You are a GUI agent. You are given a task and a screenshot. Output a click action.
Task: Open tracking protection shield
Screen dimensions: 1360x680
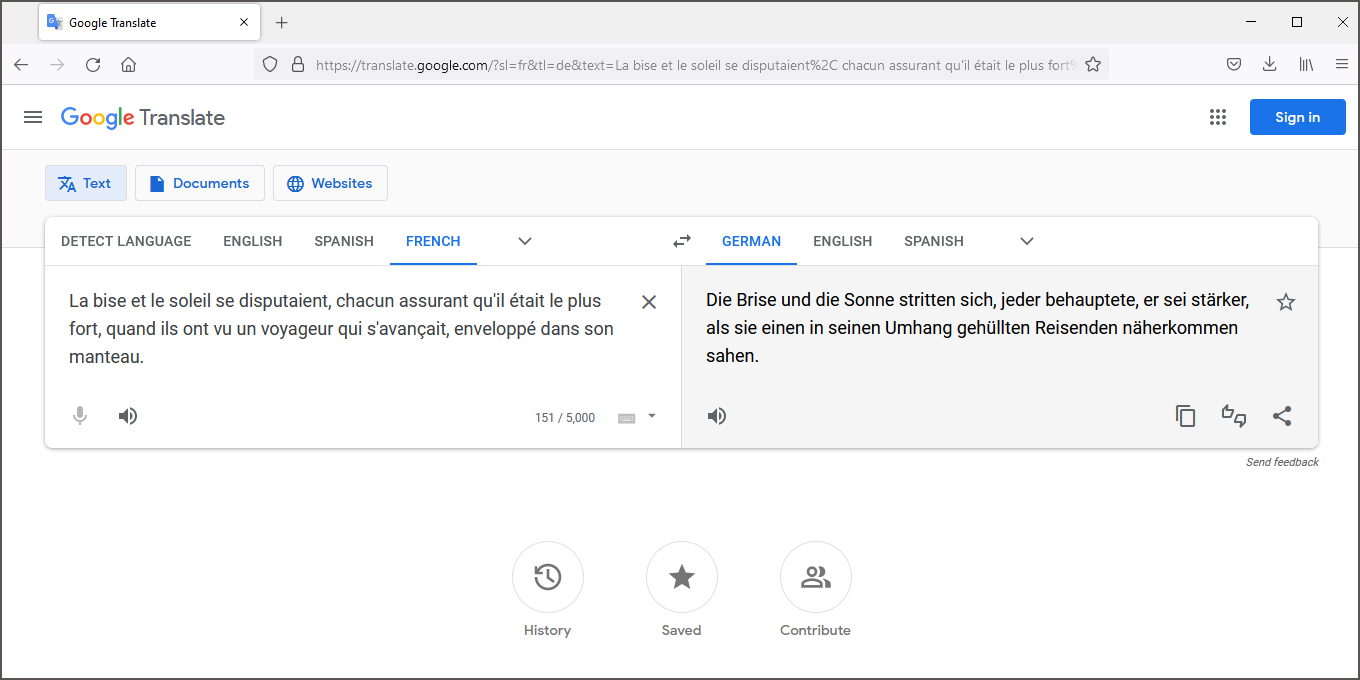(269, 64)
